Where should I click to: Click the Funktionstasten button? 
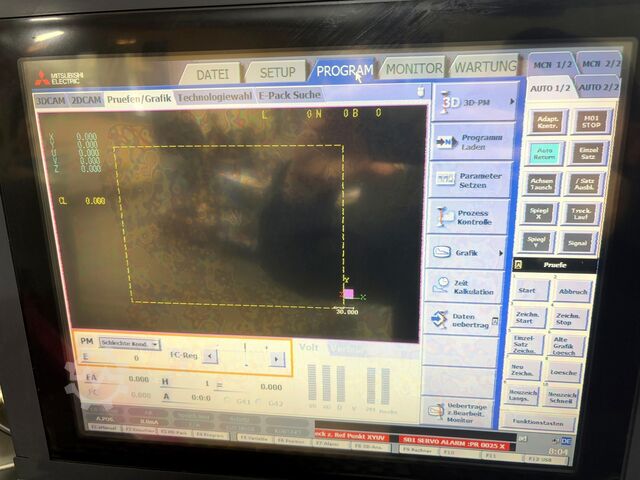coord(537,422)
